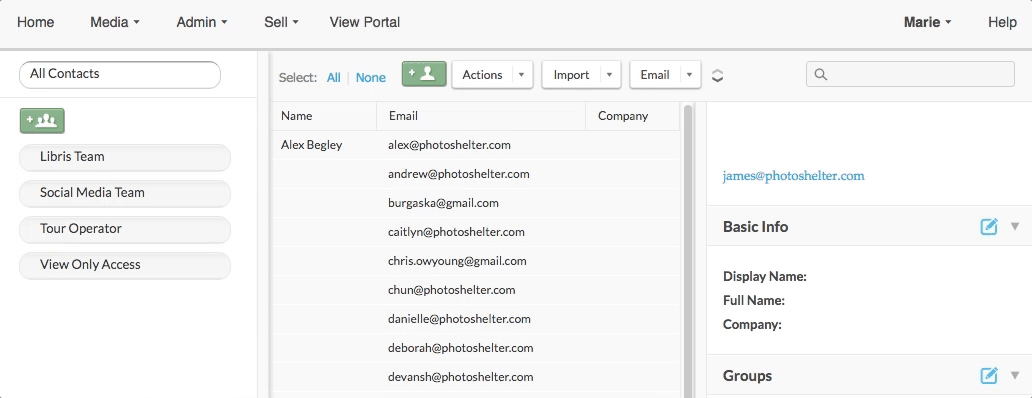Collapse the Basic Info section arrow
Viewport: 1032px width, 398px height.
pyautogui.click(x=1015, y=226)
